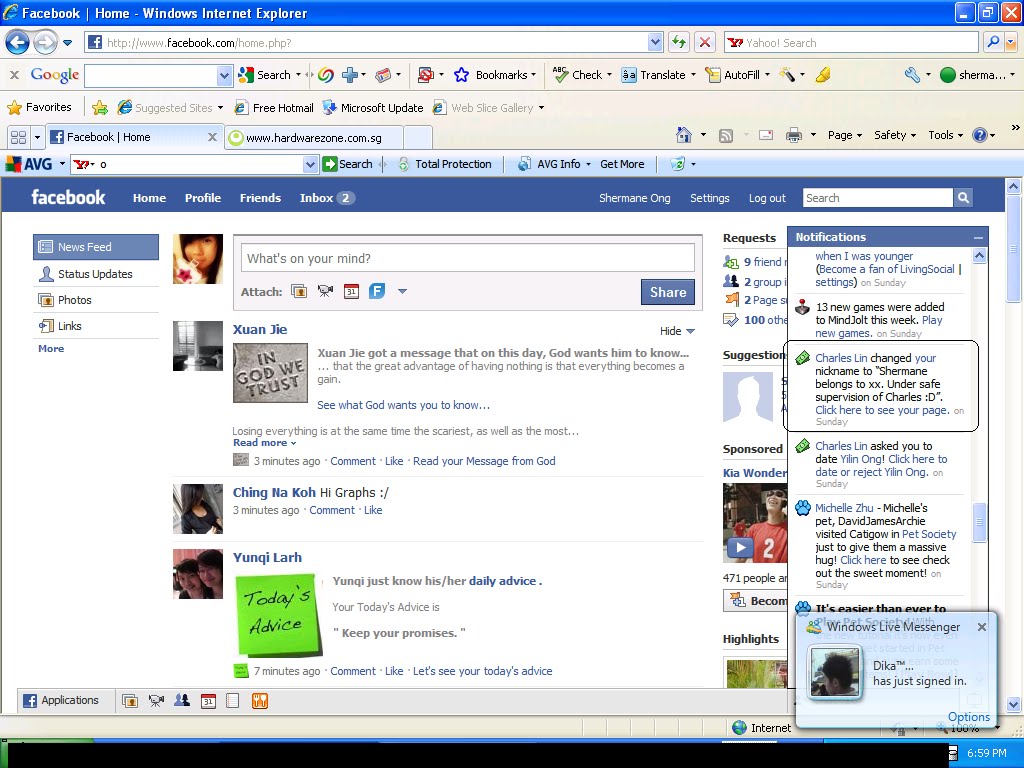1024x768 pixels.
Task: Click the IE back navigation button
Action: pyautogui.click(x=18, y=43)
